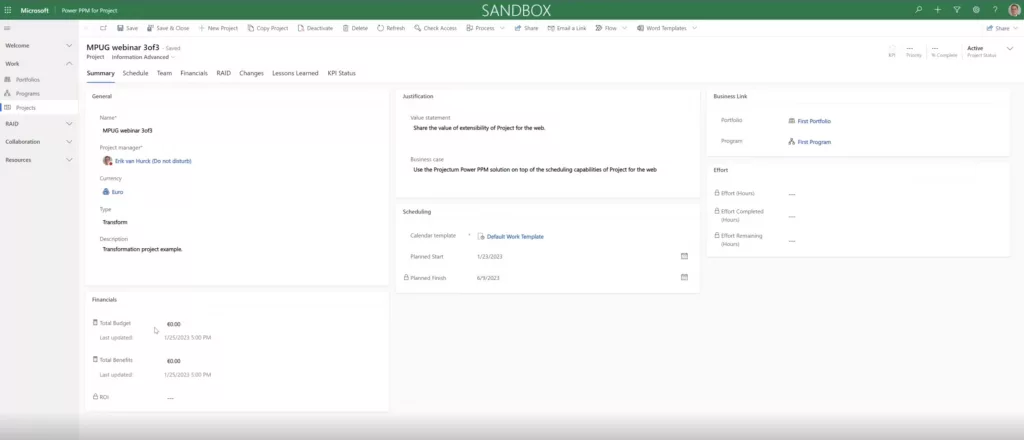Image resolution: width=1024 pixels, height=440 pixels.
Task: Switch to the Schedule tab
Action: click(135, 73)
